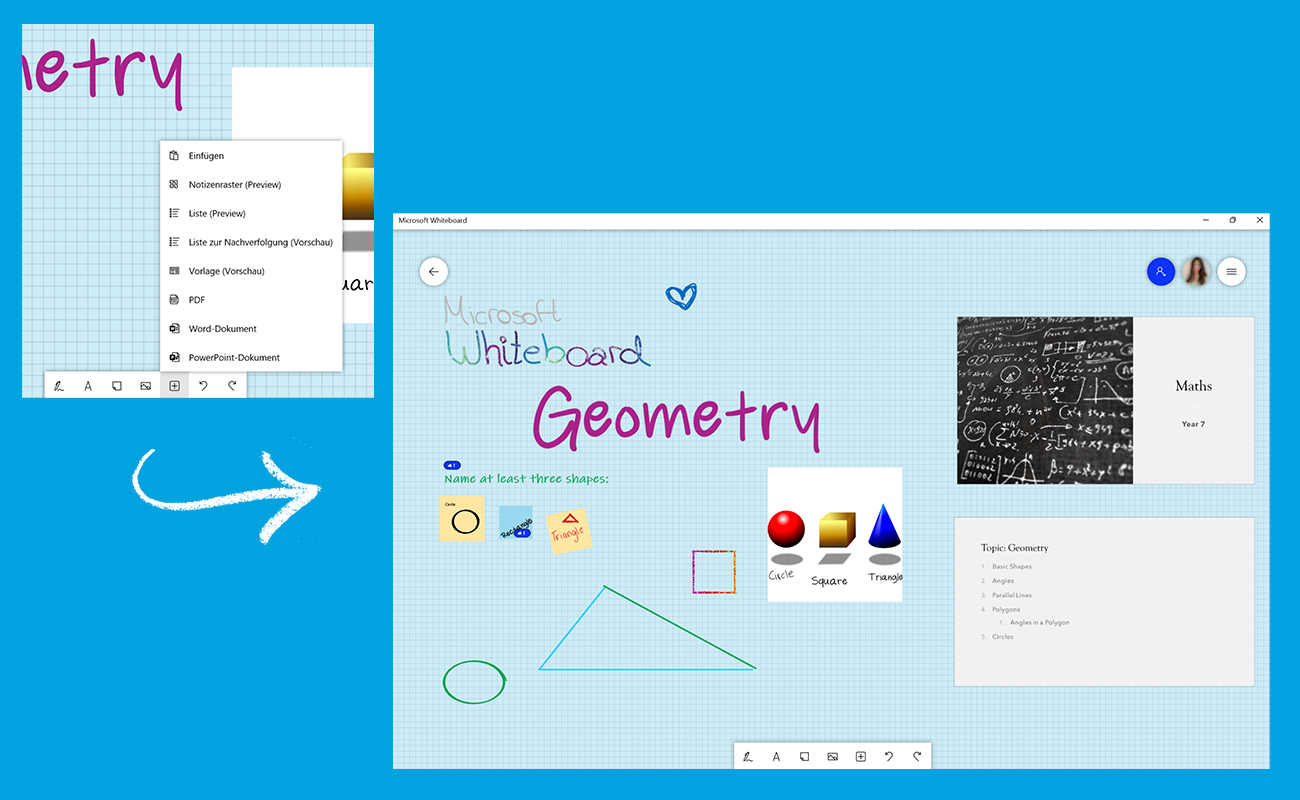Select the large Geometry handwritten title
Viewport: 1300px width, 800px height.
click(x=676, y=417)
